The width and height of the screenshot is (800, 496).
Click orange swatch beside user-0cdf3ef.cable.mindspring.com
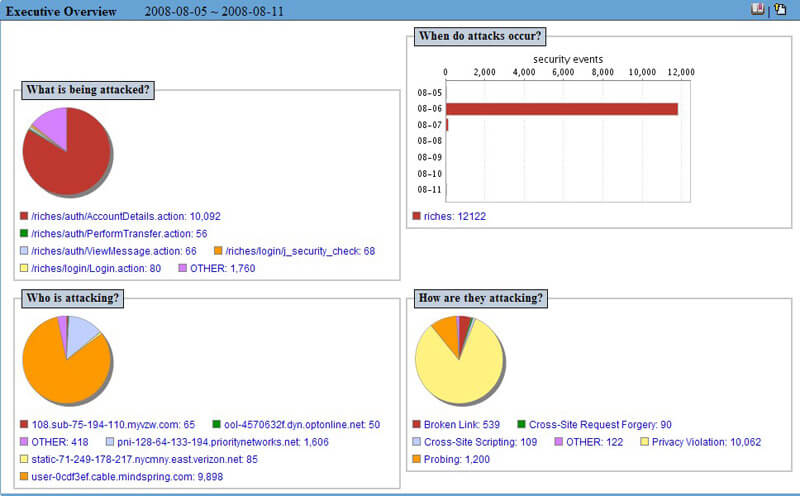tap(24, 476)
